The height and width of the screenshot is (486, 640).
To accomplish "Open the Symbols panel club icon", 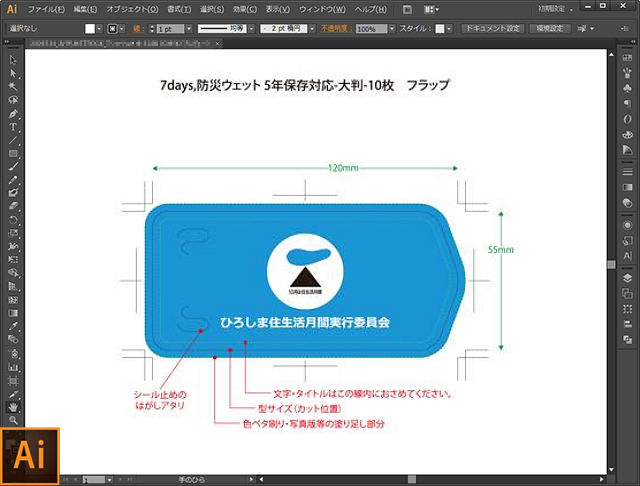I will tap(627, 88).
